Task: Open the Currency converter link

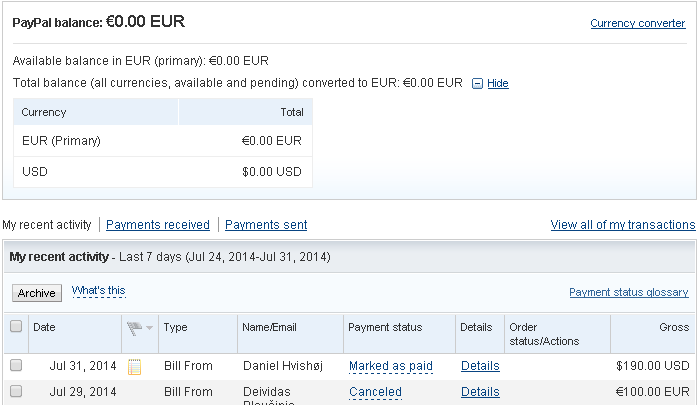Action: pos(638,23)
